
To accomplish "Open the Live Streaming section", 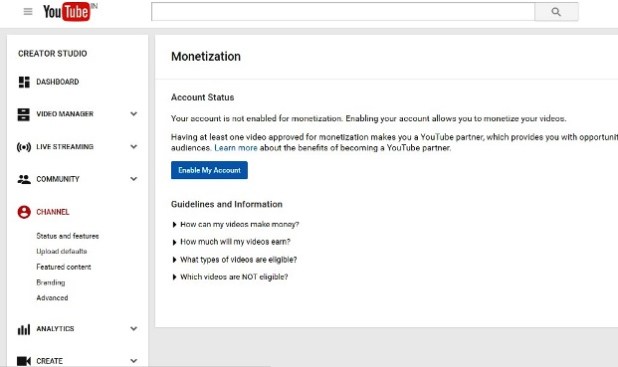I will 65,147.
